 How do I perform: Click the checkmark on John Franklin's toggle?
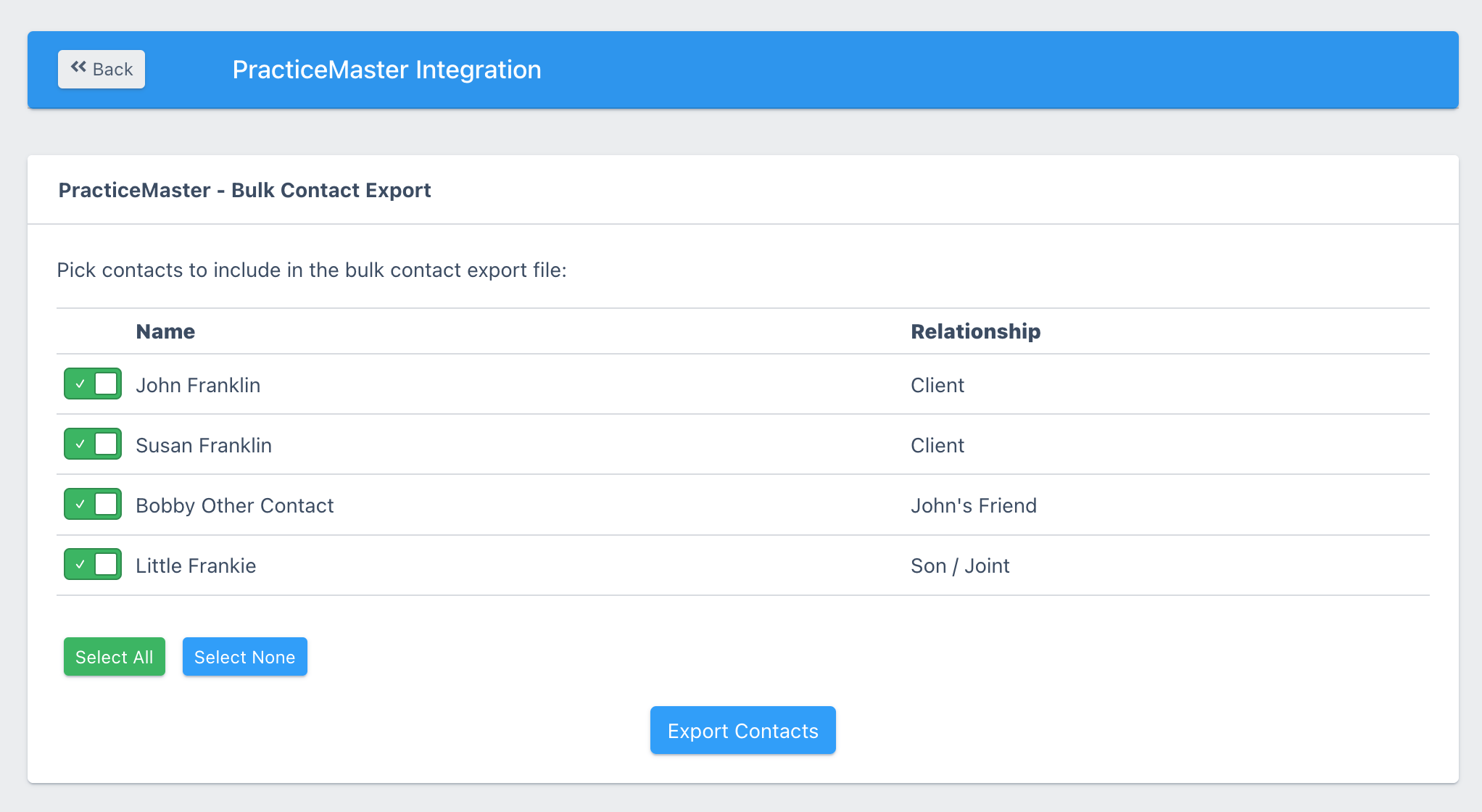pyautogui.click(x=80, y=384)
